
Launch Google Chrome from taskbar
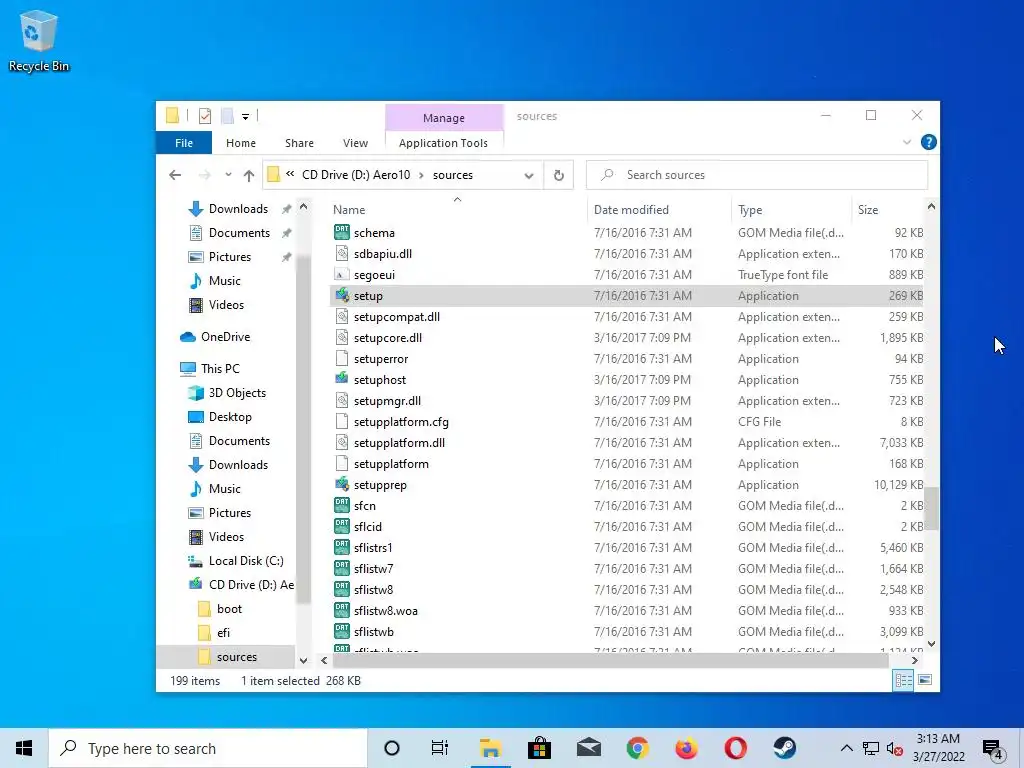tap(637, 748)
